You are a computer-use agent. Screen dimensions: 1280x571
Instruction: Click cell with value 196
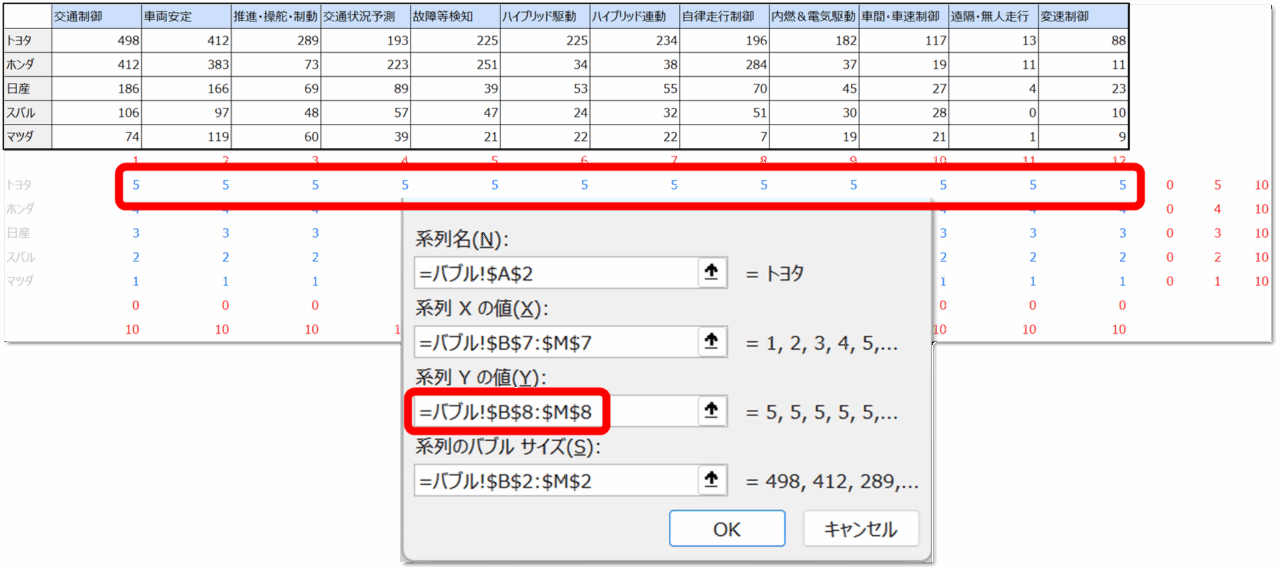pyautogui.click(x=725, y=40)
